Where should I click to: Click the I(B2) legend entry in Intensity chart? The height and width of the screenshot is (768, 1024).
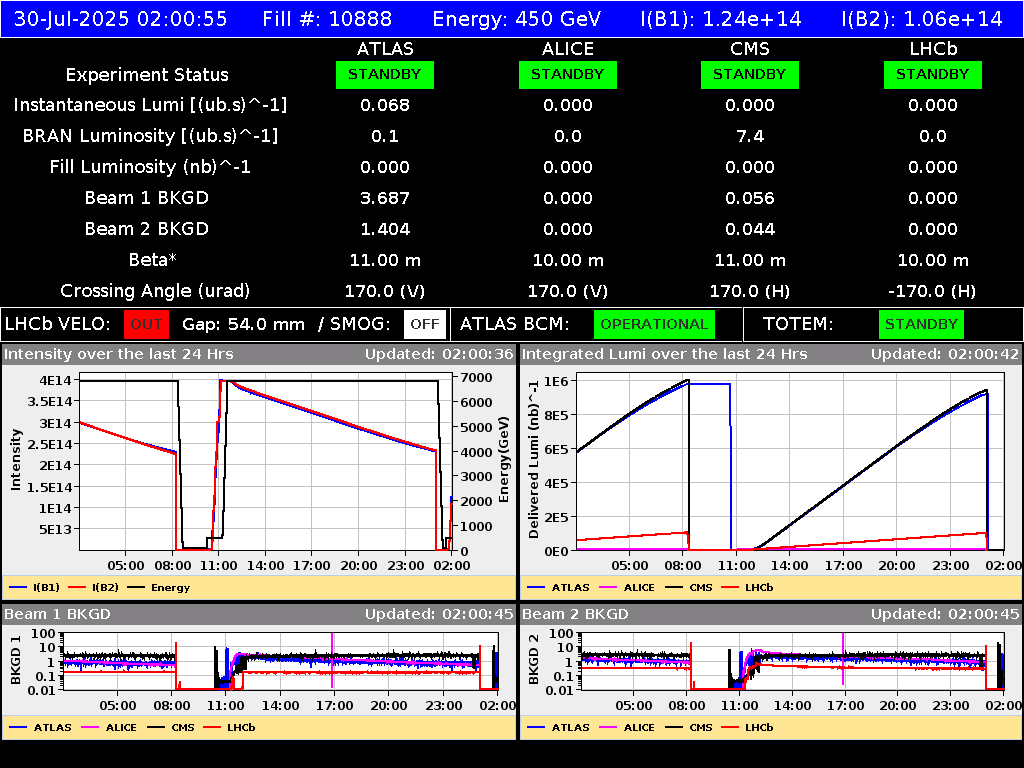tap(94, 588)
